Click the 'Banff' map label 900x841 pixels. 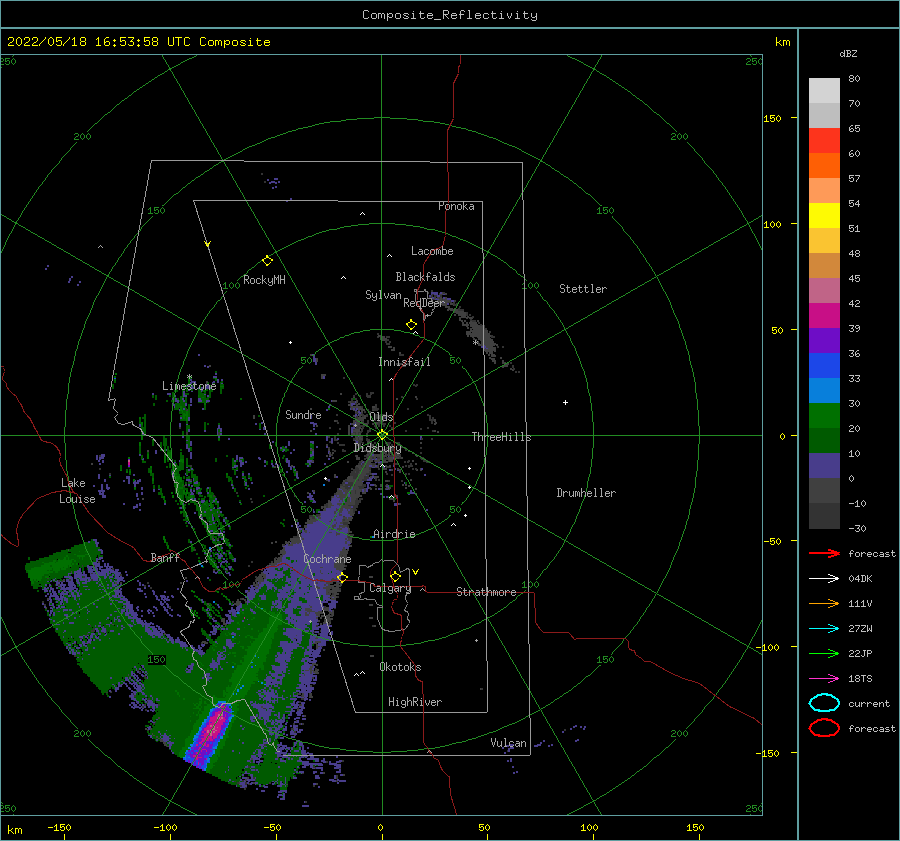(165, 557)
